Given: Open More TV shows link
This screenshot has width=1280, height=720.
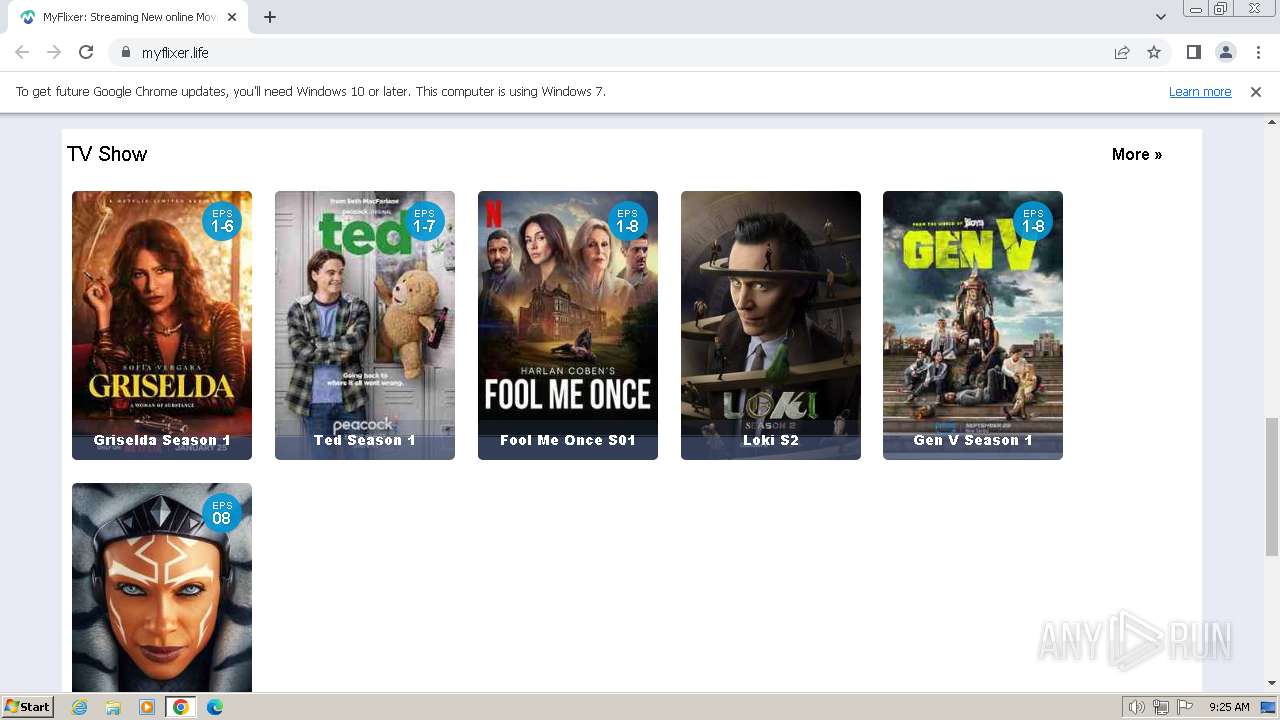Looking at the screenshot, I should click(1137, 154).
